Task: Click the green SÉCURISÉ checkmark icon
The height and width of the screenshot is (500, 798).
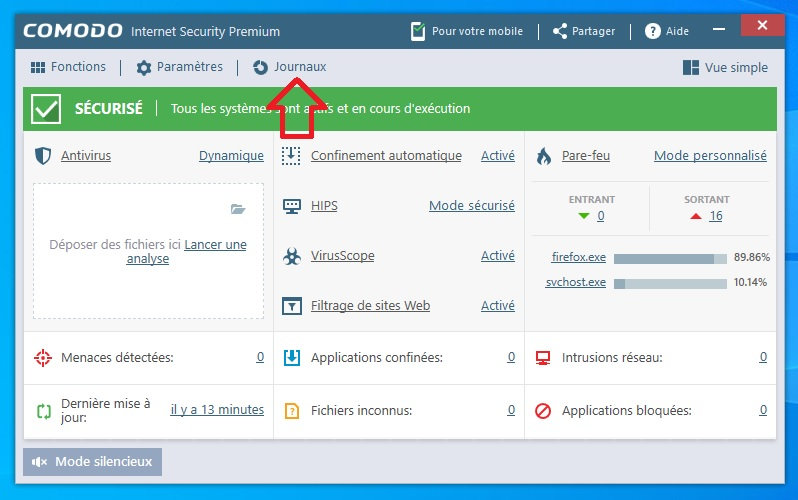Action: click(46, 109)
